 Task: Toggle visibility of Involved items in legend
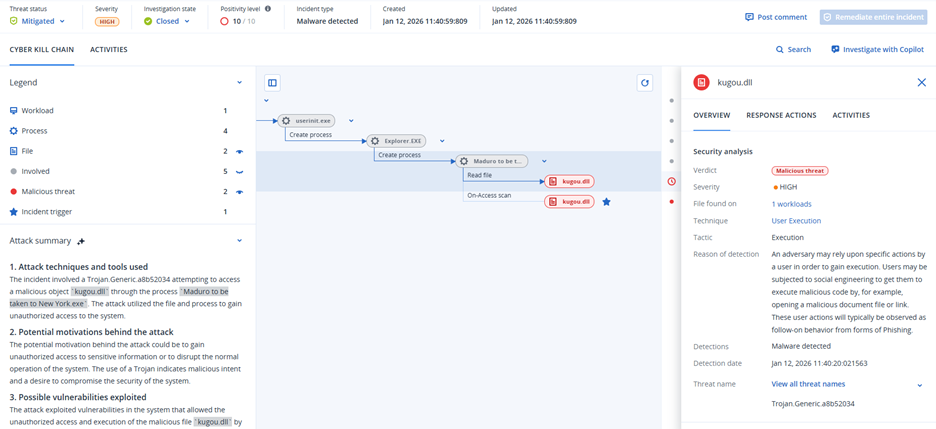239,171
